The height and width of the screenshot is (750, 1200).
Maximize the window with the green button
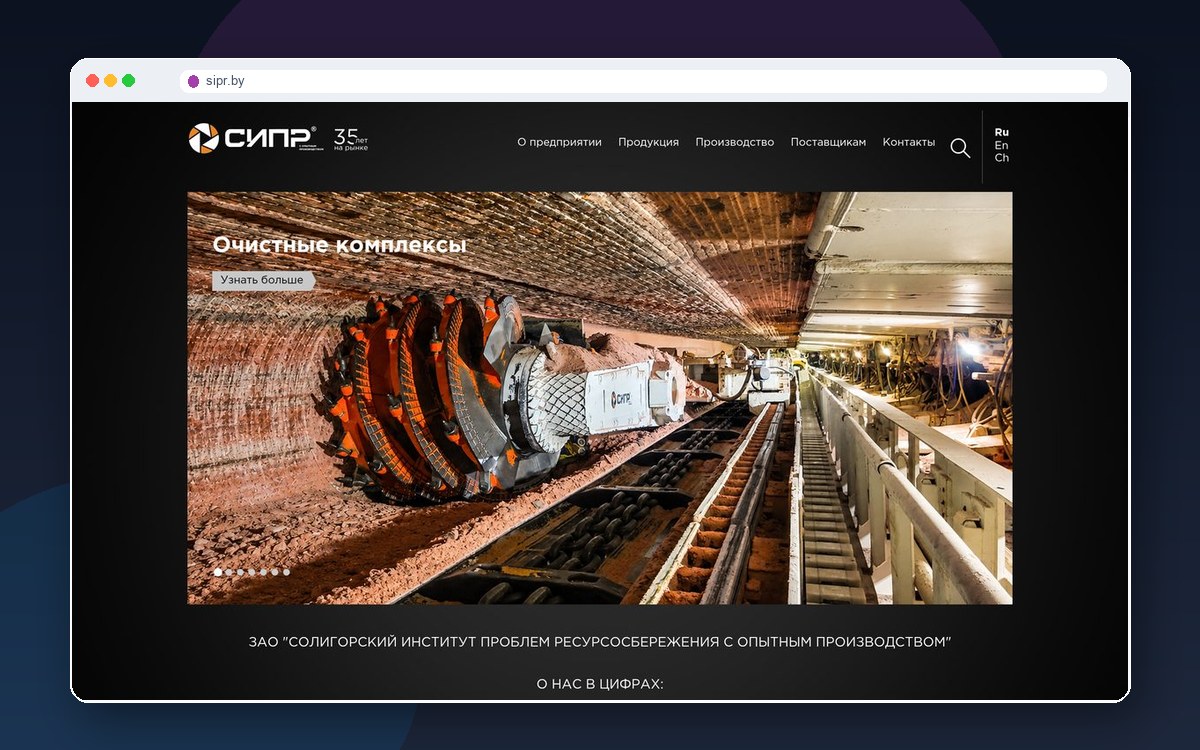[x=128, y=81]
